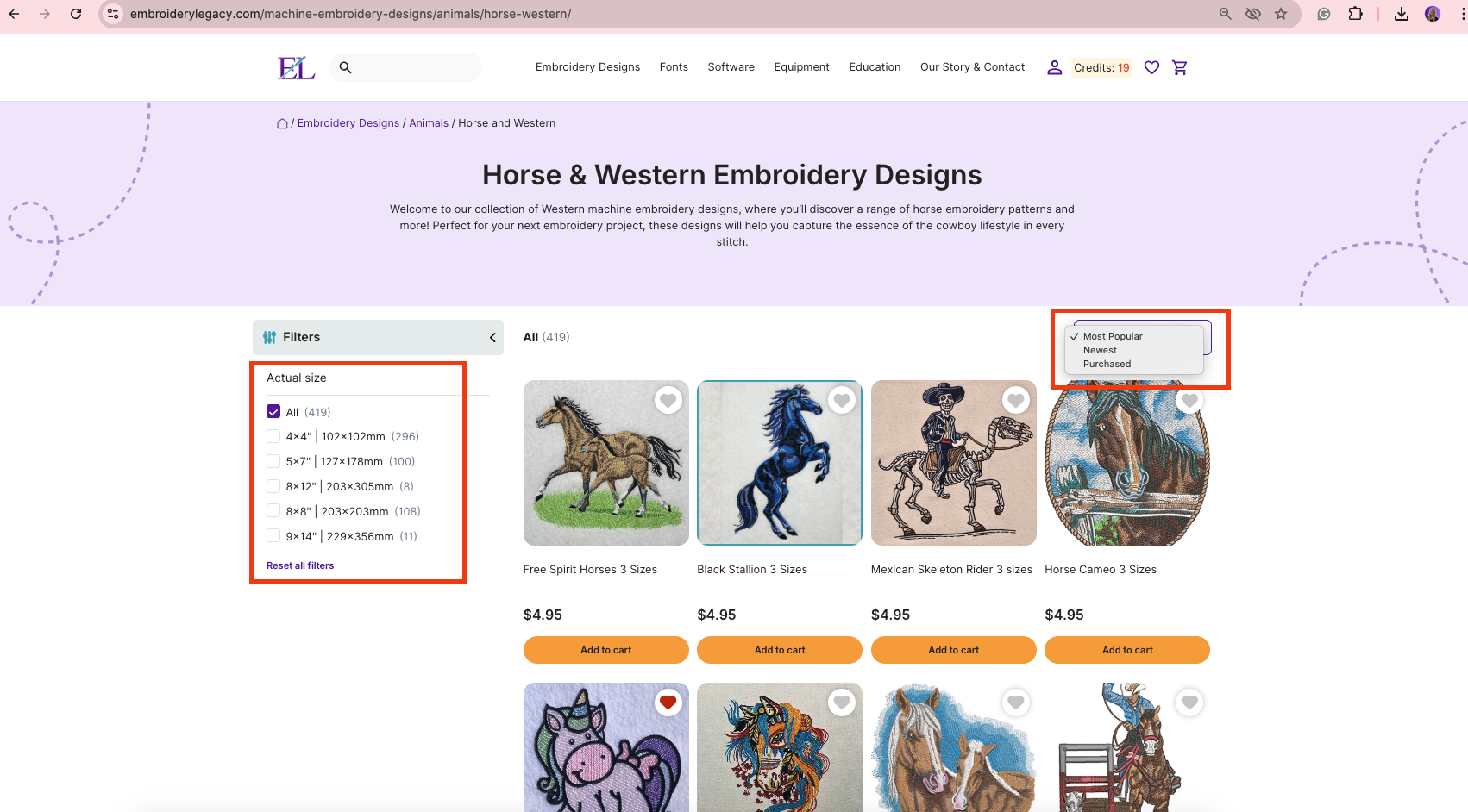Open the wishlist heart in the header
This screenshot has width=1468, height=812.
pyautogui.click(x=1151, y=67)
